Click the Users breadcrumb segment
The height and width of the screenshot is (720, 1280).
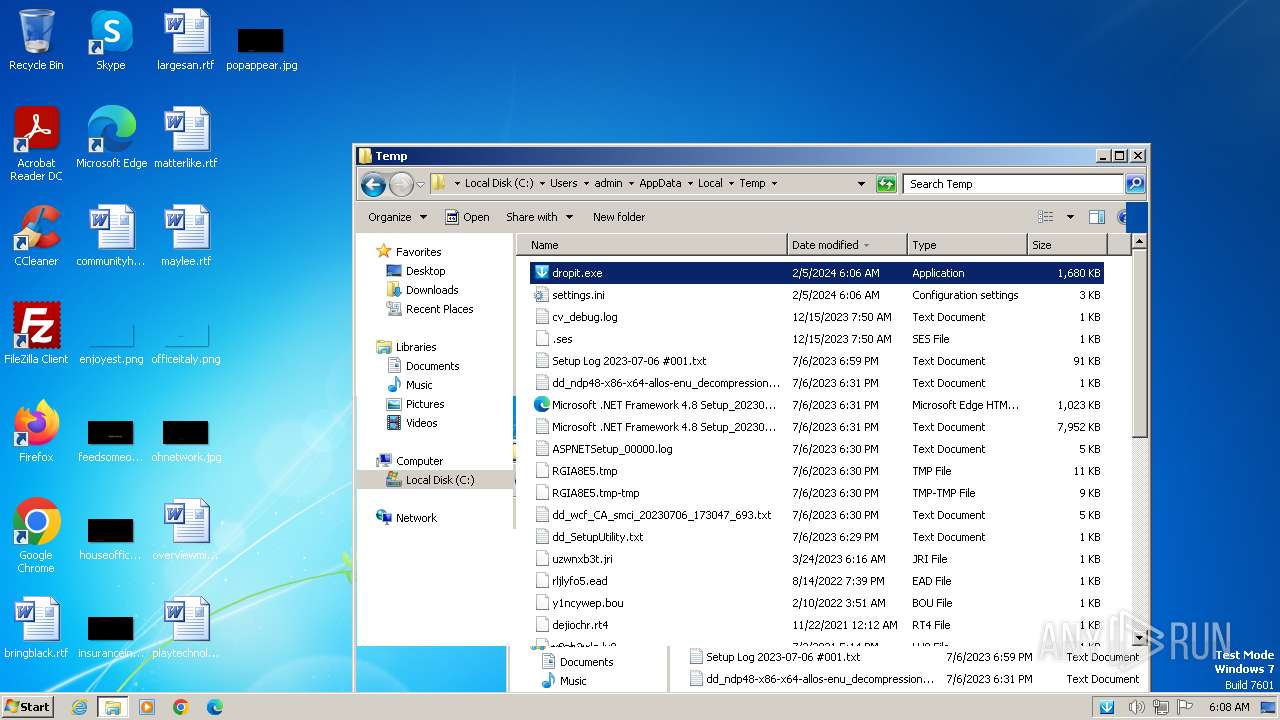tap(563, 184)
